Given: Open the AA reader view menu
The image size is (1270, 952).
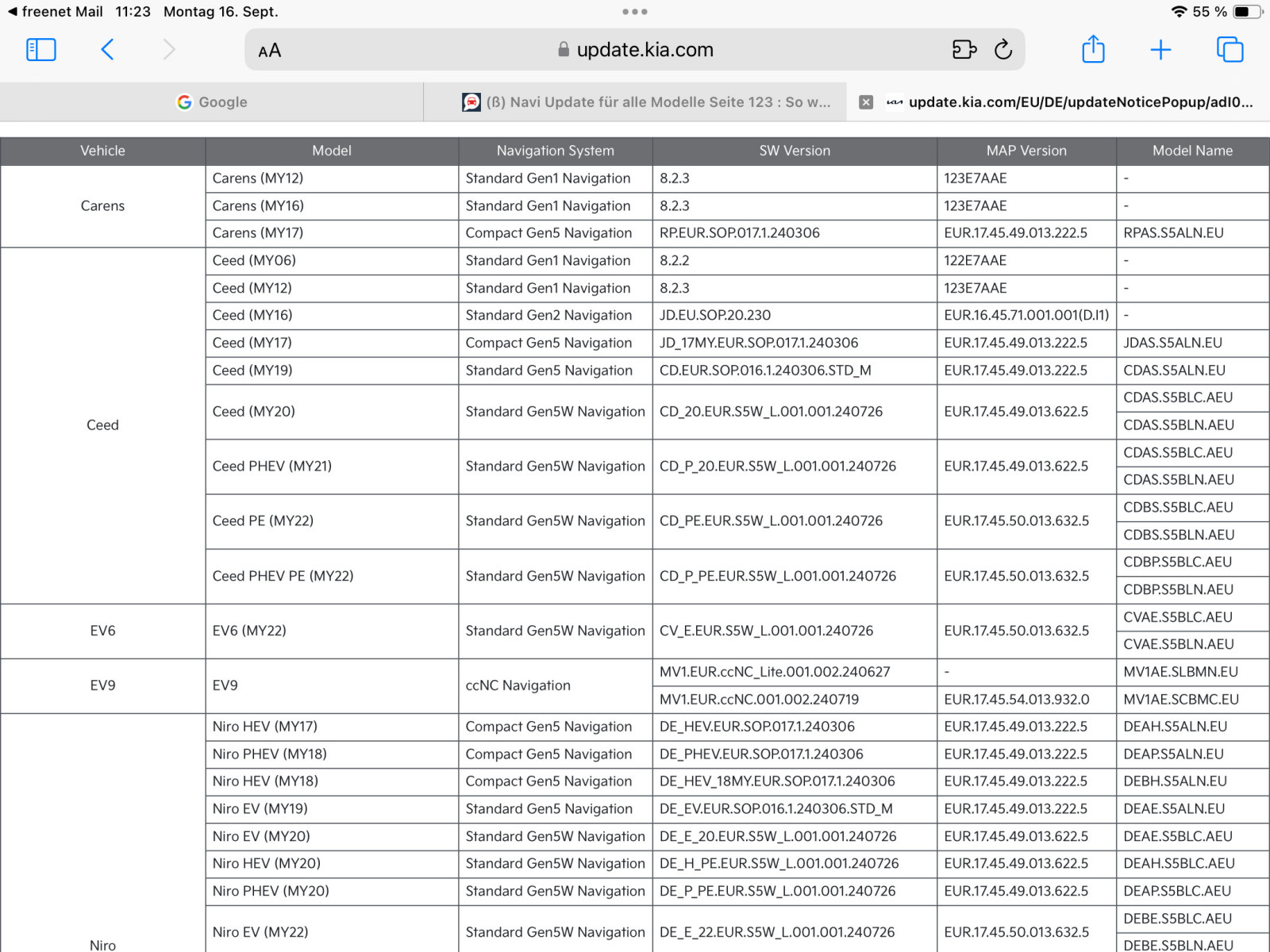Looking at the screenshot, I should (270, 51).
